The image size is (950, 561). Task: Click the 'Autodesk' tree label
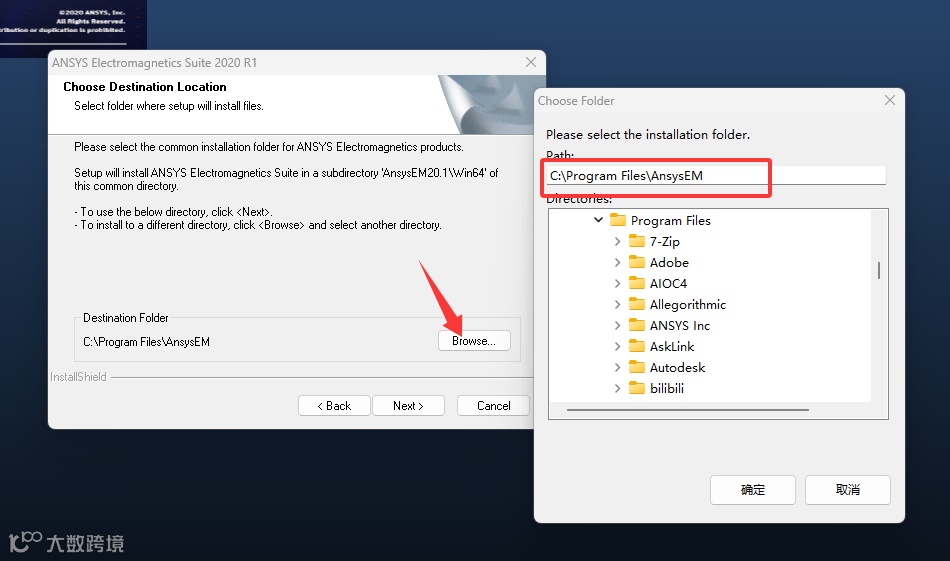click(x=677, y=368)
